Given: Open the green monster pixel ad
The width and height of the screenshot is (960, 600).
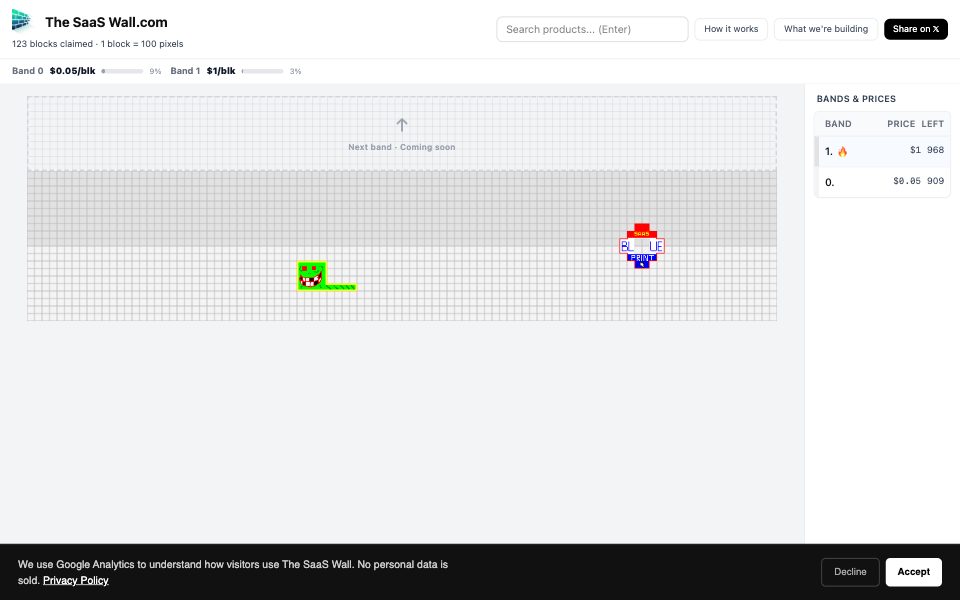Looking at the screenshot, I should click(x=312, y=276).
